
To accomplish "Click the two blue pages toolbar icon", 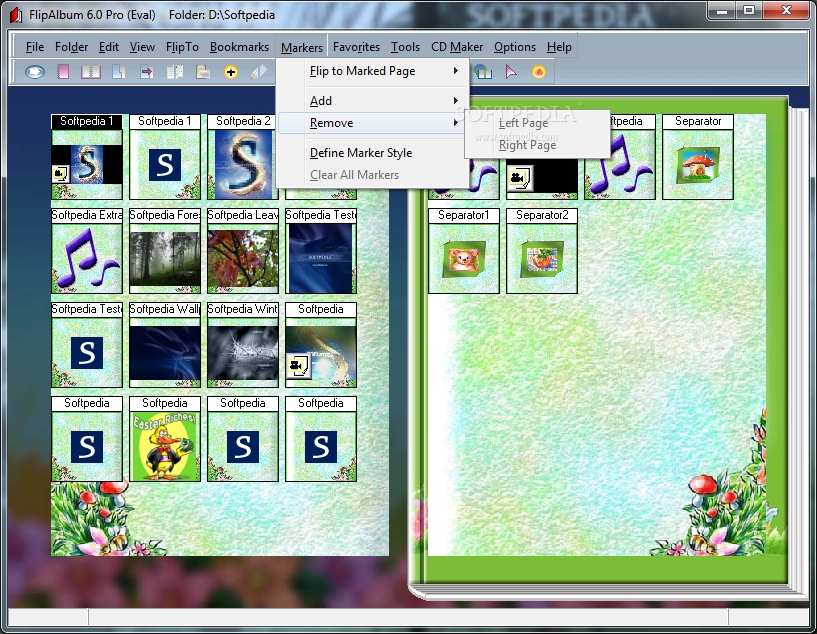I will [x=119, y=71].
